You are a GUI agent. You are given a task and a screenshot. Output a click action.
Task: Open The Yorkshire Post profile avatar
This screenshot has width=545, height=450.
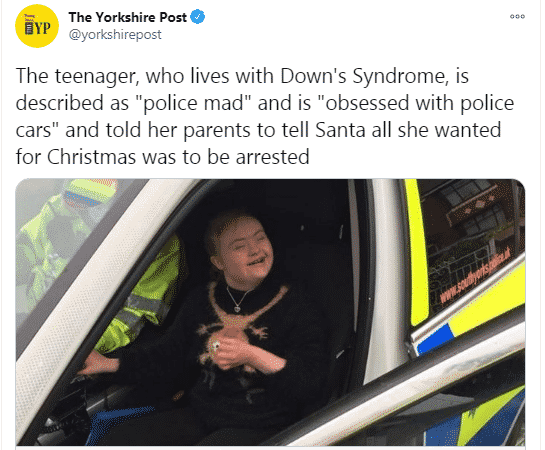[37, 26]
